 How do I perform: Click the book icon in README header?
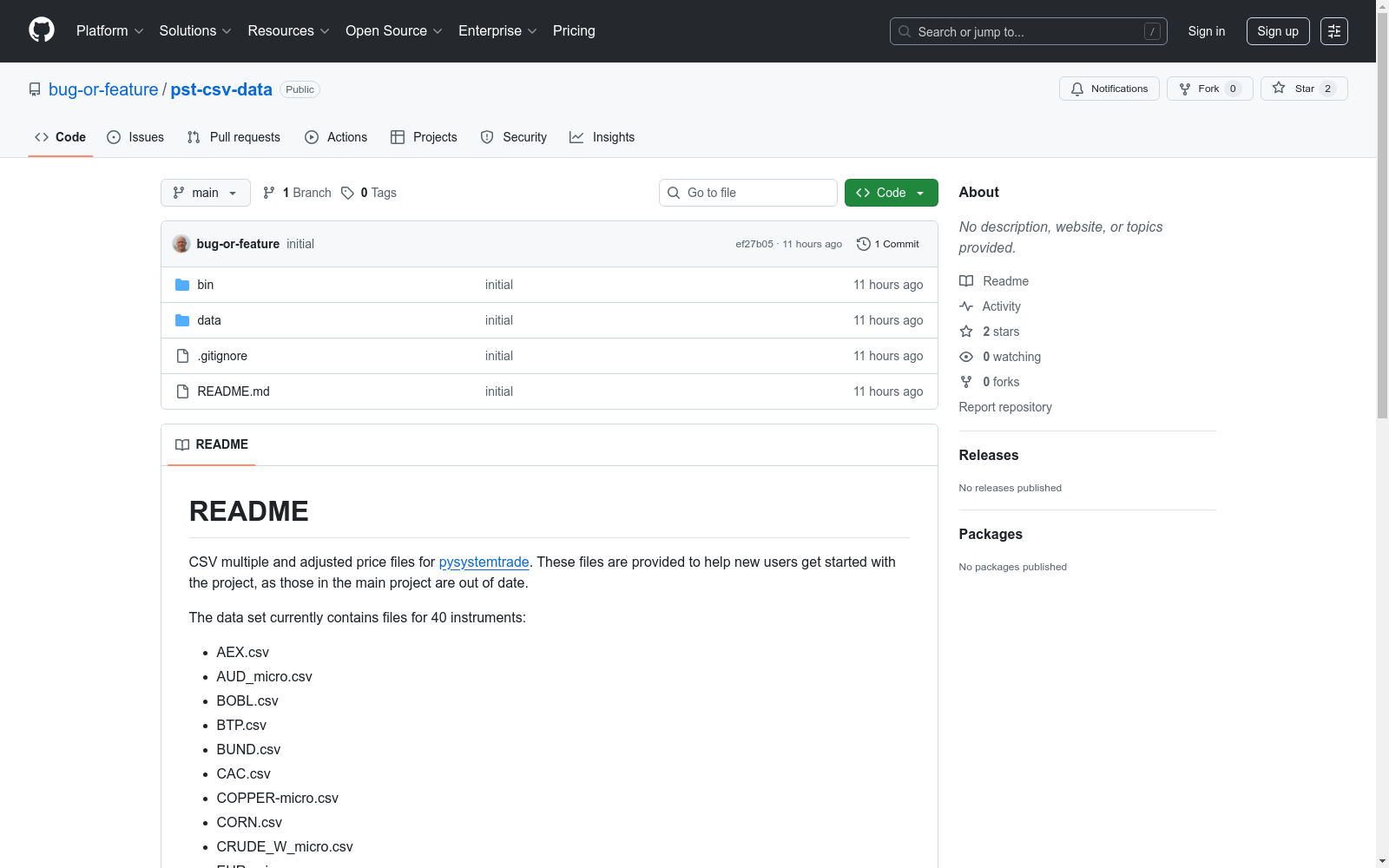pyautogui.click(x=182, y=444)
